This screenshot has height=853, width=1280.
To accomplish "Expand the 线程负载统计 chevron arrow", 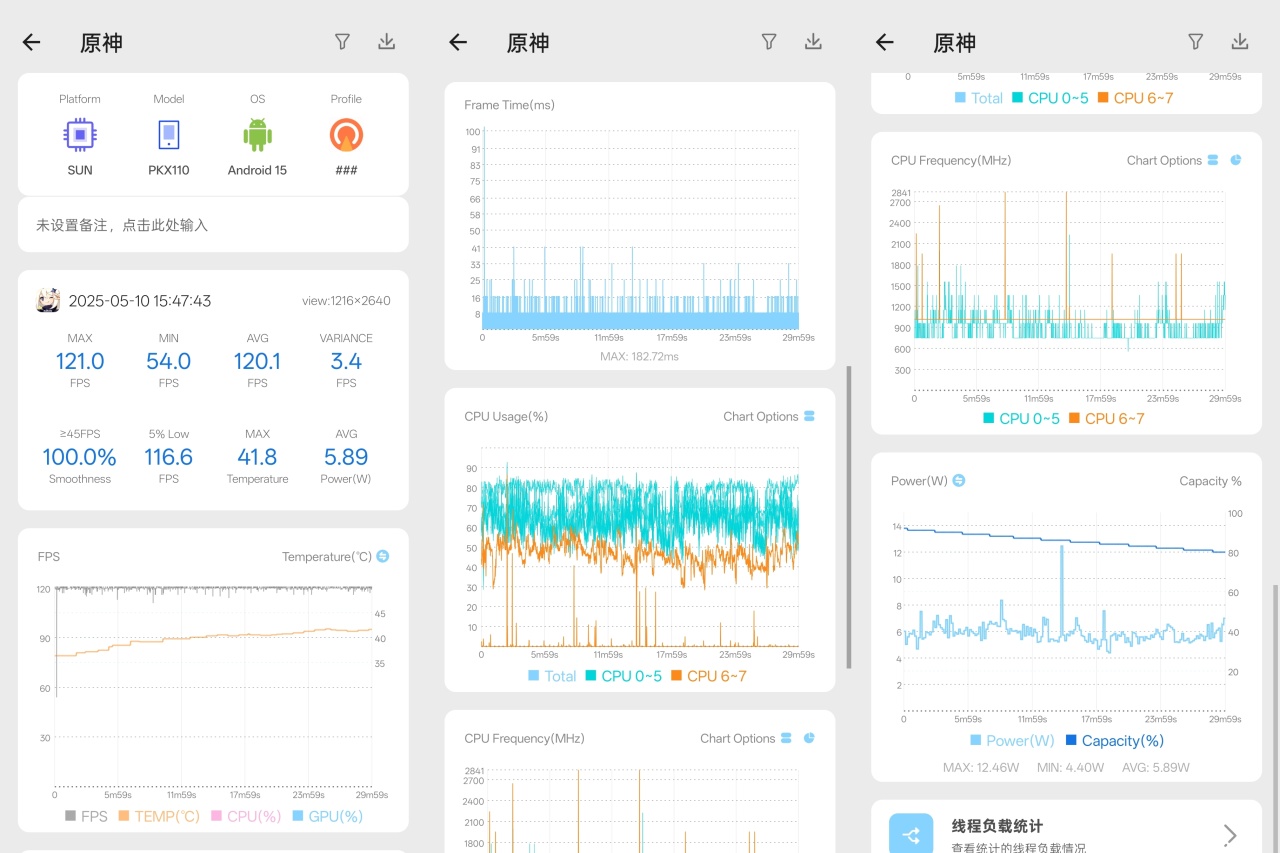I will (x=1230, y=836).
